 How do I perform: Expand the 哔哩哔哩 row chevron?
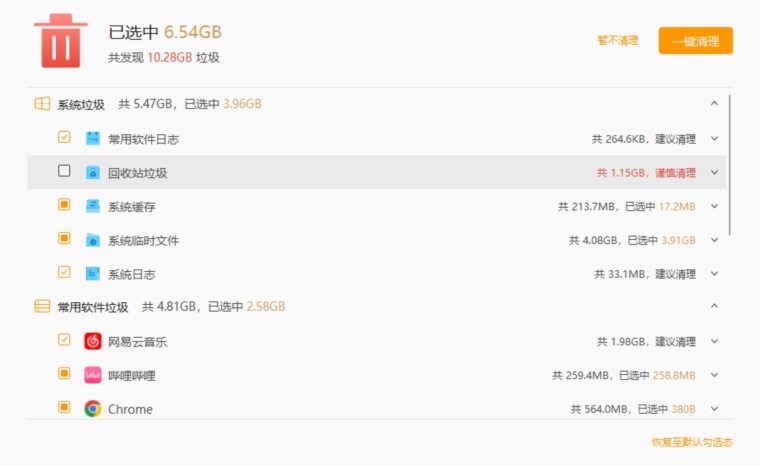(714, 375)
